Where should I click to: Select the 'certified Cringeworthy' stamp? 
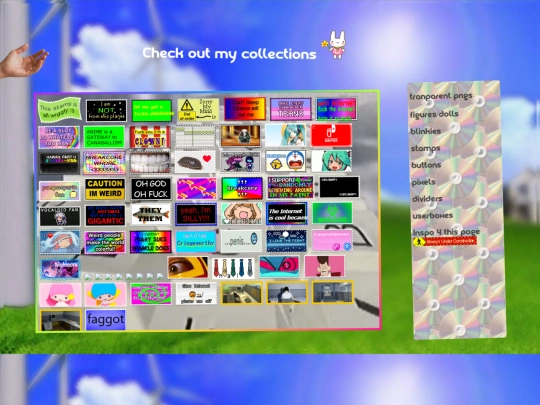[x=196, y=242]
